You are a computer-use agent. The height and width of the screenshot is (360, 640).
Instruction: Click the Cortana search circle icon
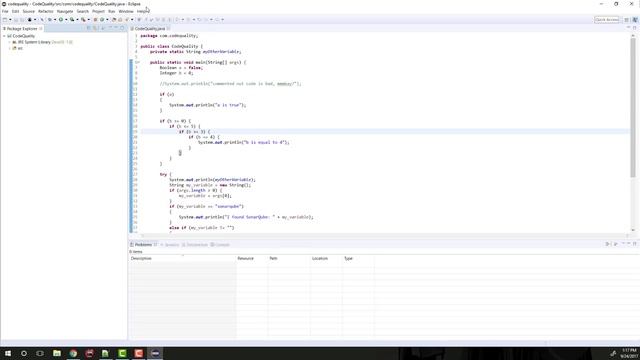pos(24,353)
